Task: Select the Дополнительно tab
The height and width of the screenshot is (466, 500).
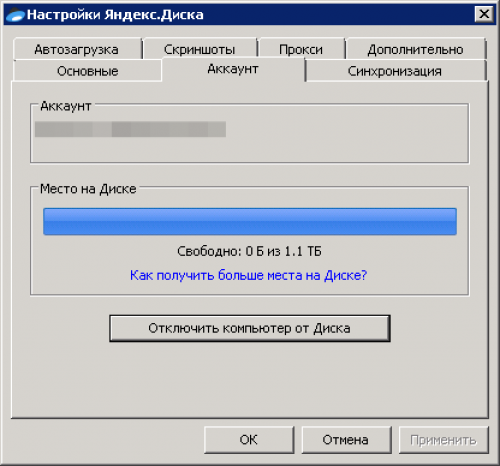Action: coord(415,49)
